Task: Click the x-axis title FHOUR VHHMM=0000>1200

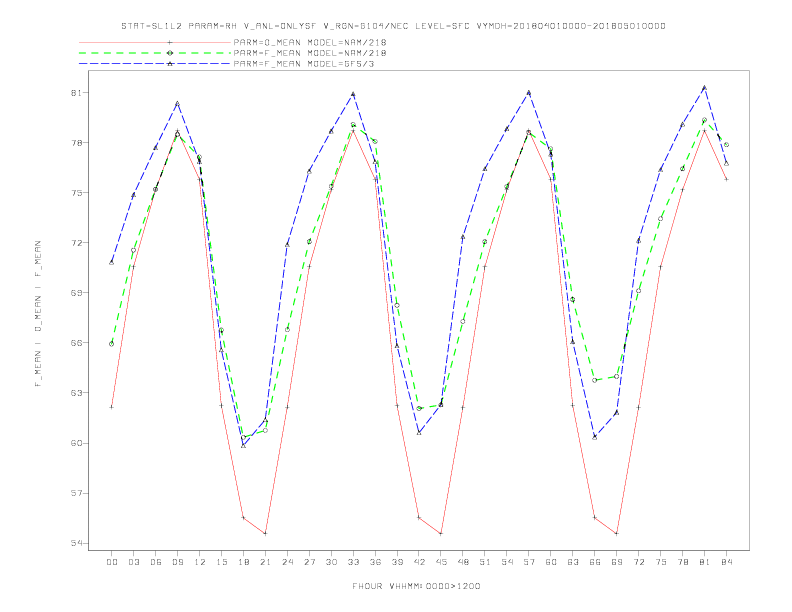Action: (x=416, y=586)
